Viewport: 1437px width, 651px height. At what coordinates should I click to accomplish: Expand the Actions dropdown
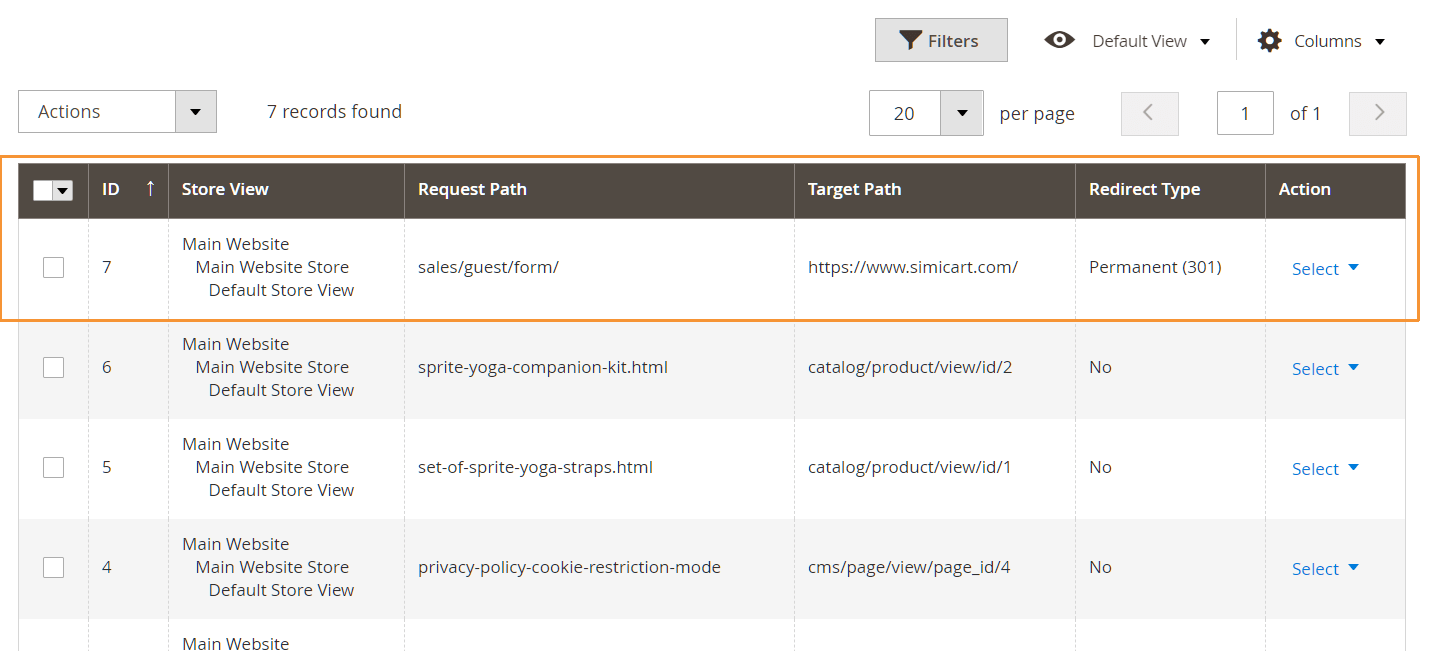(x=196, y=111)
